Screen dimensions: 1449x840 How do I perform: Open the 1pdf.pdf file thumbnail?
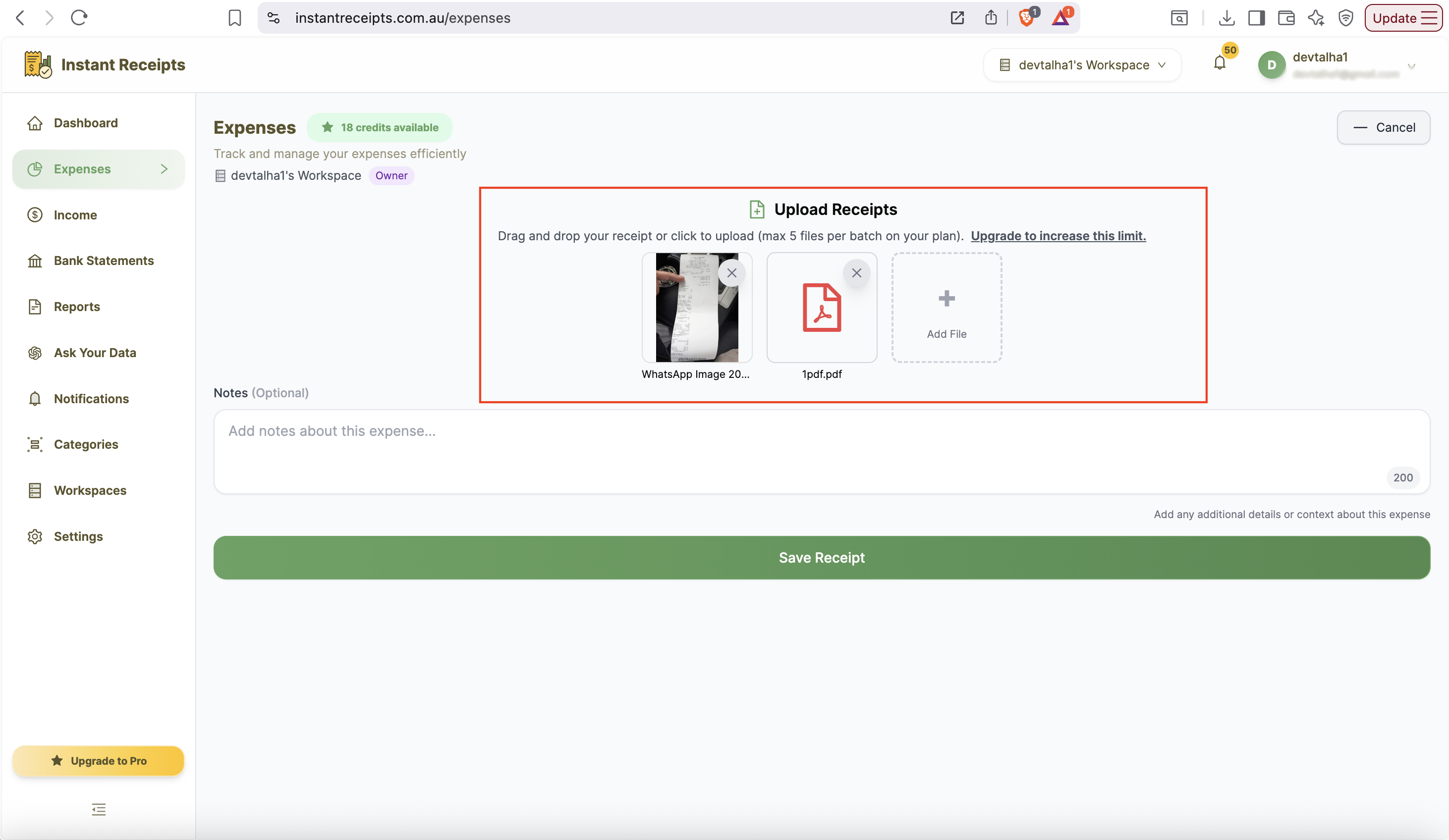[822, 308]
